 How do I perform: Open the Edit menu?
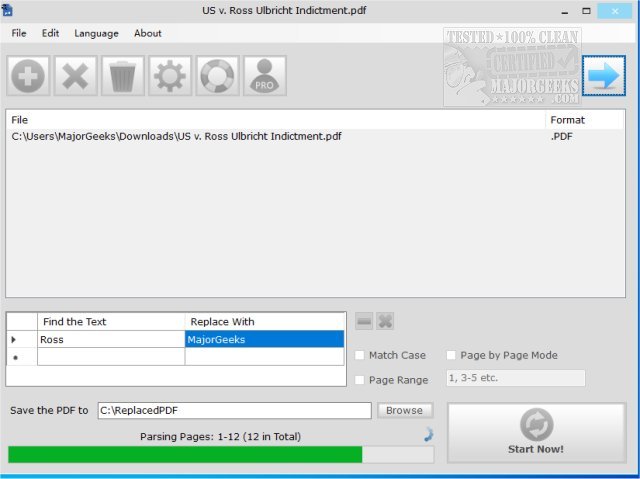tap(51, 33)
